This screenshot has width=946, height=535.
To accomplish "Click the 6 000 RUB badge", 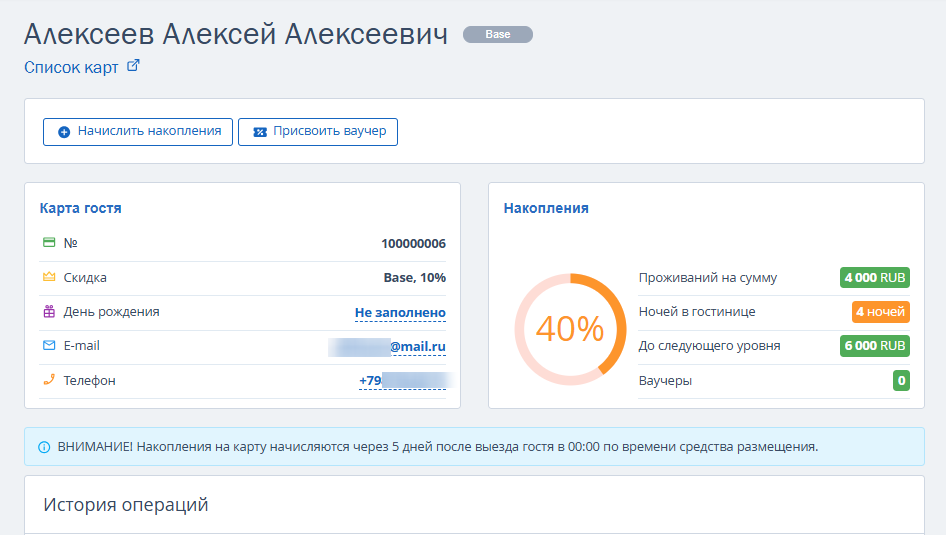I will pyautogui.click(x=875, y=346).
